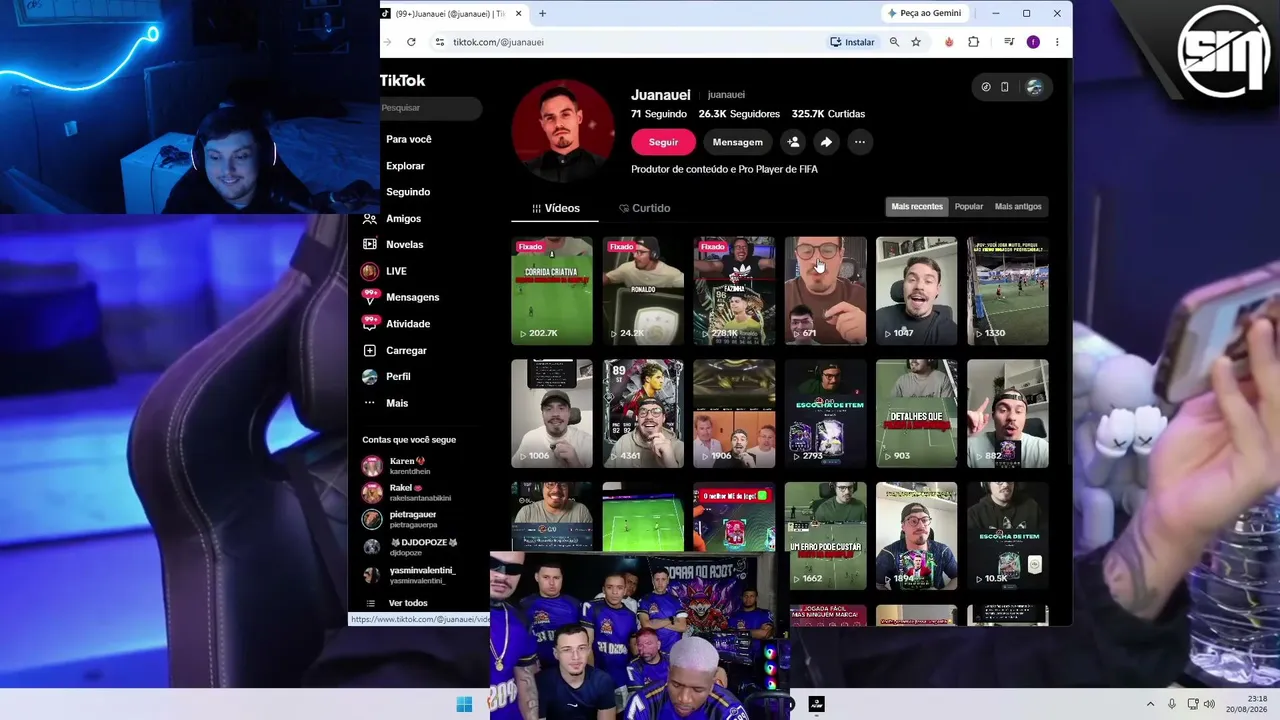Screen dimensions: 1280x720
Task: Sort videos by Mais antigos
Action: point(1018,207)
